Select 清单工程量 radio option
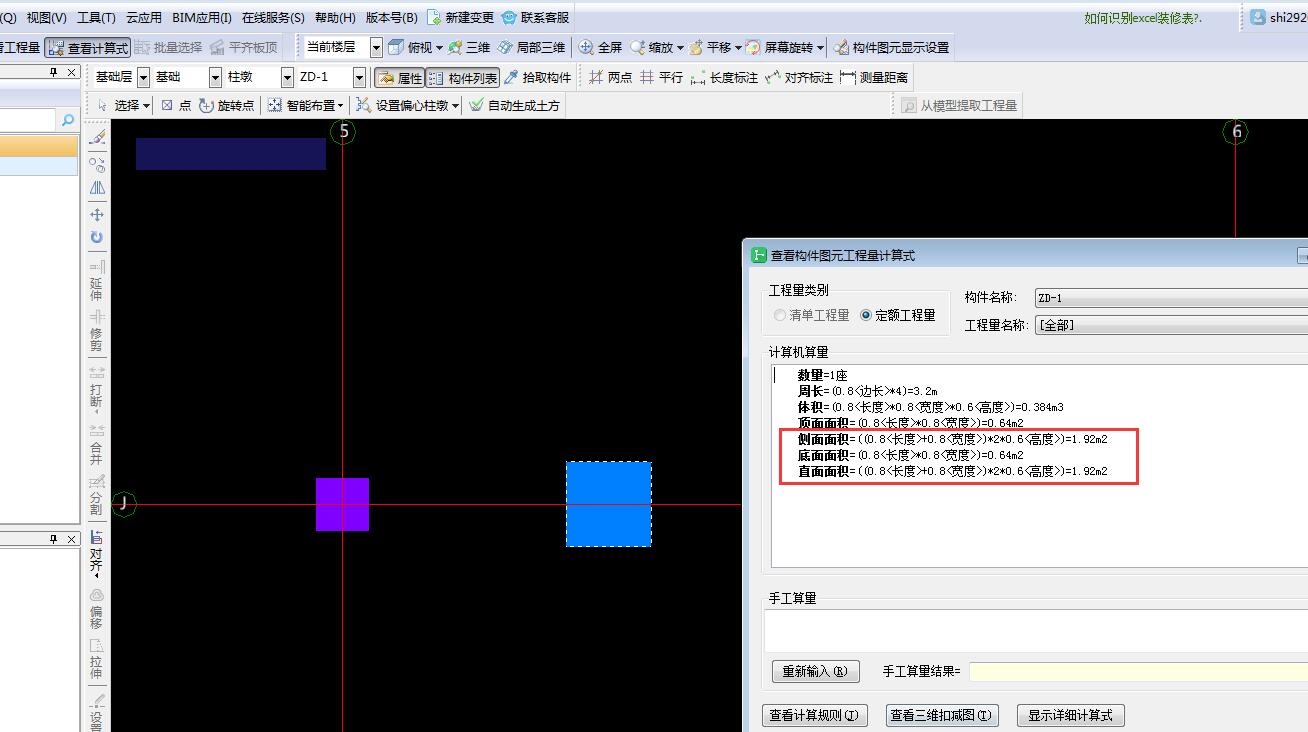 (811, 315)
